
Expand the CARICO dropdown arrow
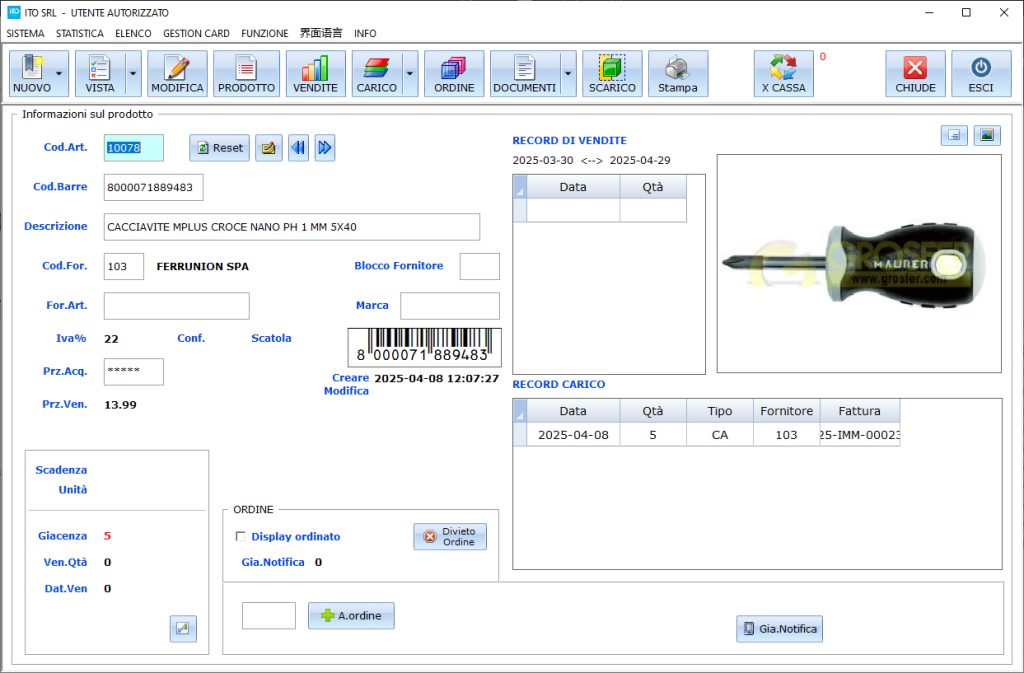coord(410,74)
